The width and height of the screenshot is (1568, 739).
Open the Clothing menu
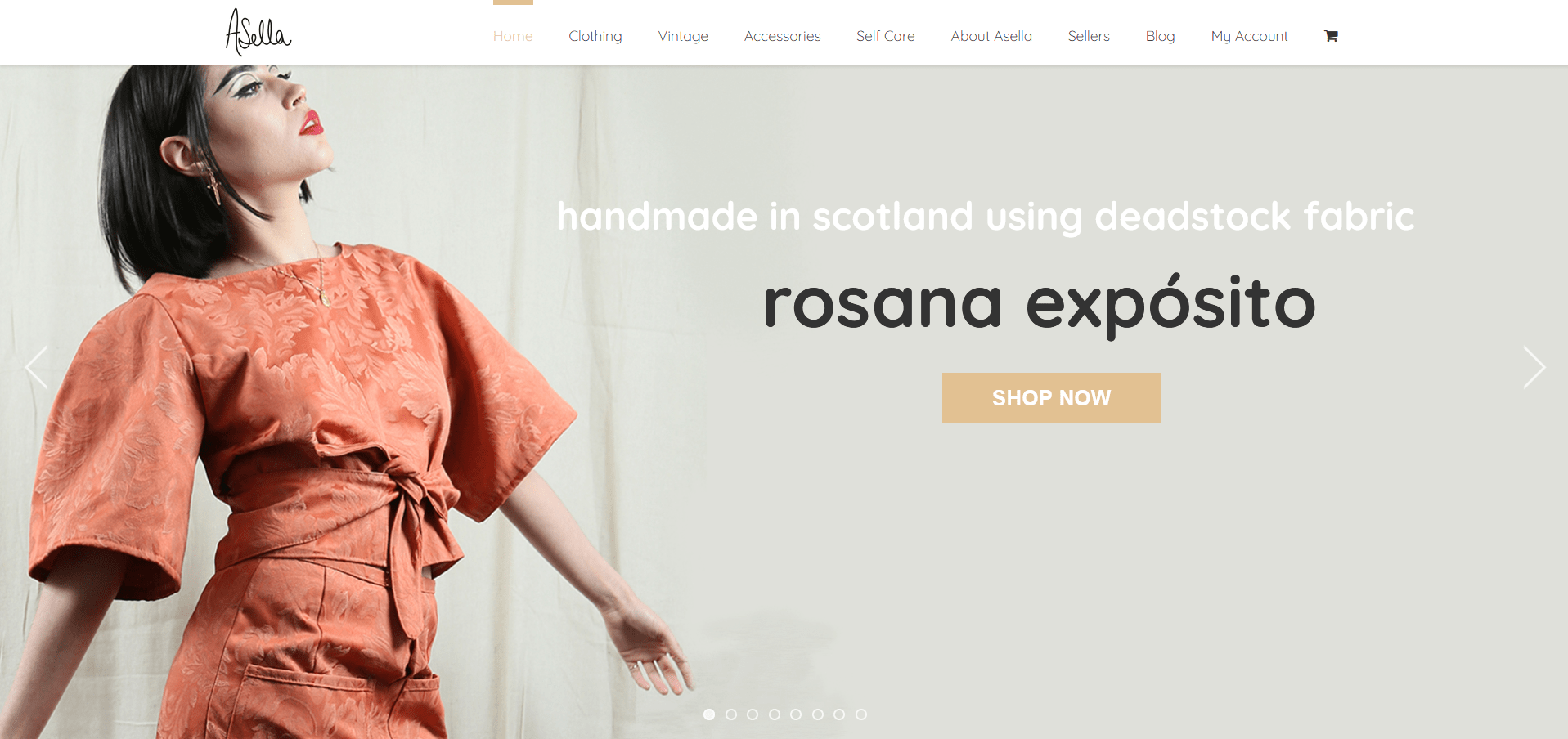coord(595,36)
